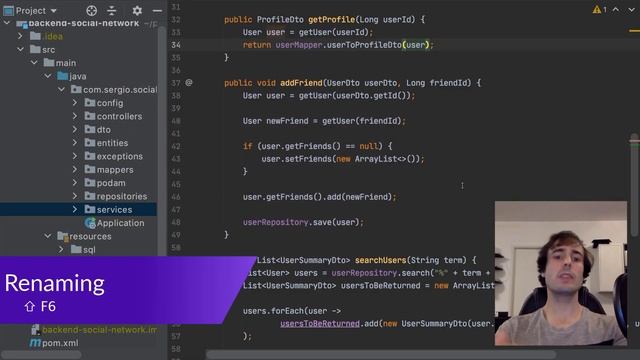Expand the .idea folder
The image size is (640, 360).
(20, 36)
